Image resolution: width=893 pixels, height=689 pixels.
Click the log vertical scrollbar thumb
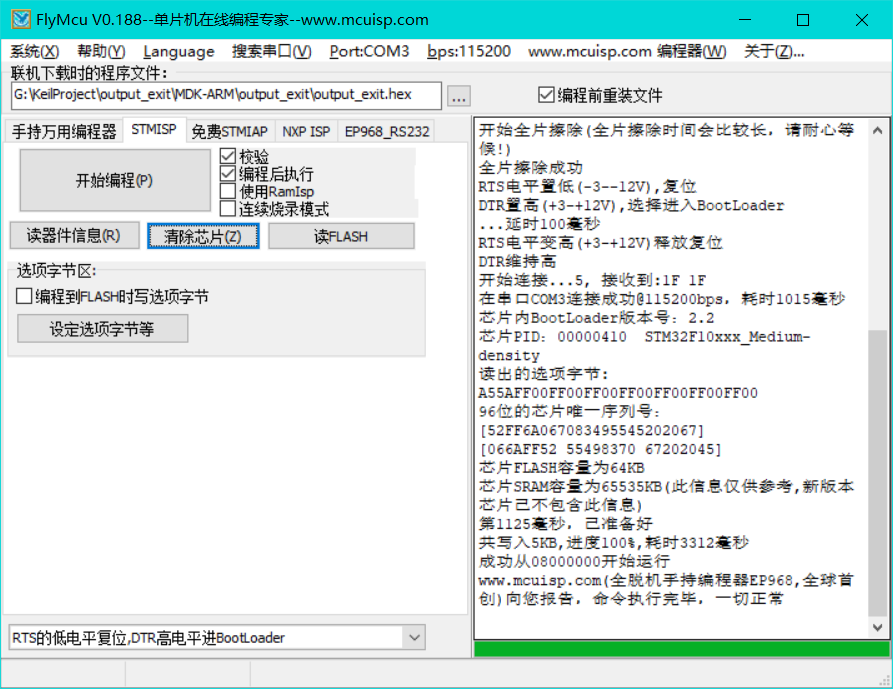[x=877, y=473]
